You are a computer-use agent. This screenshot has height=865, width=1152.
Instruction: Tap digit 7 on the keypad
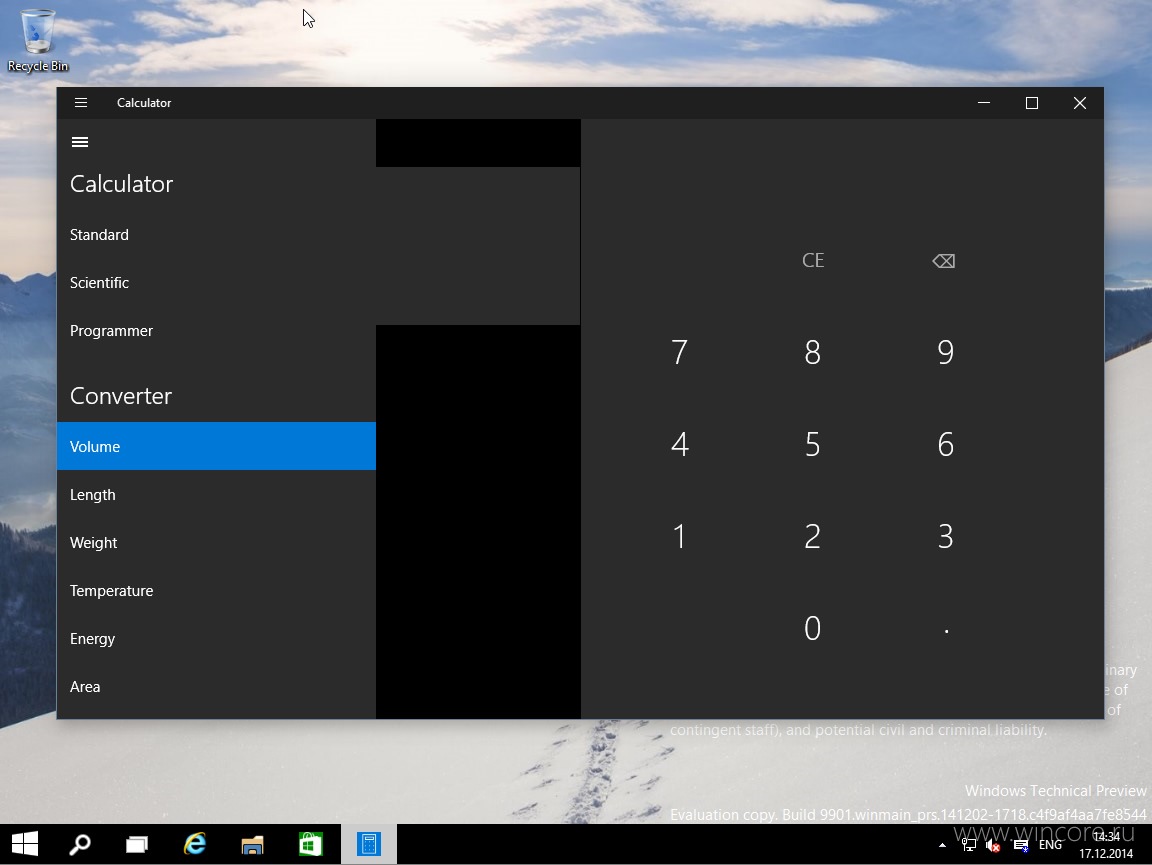click(x=680, y=352)
